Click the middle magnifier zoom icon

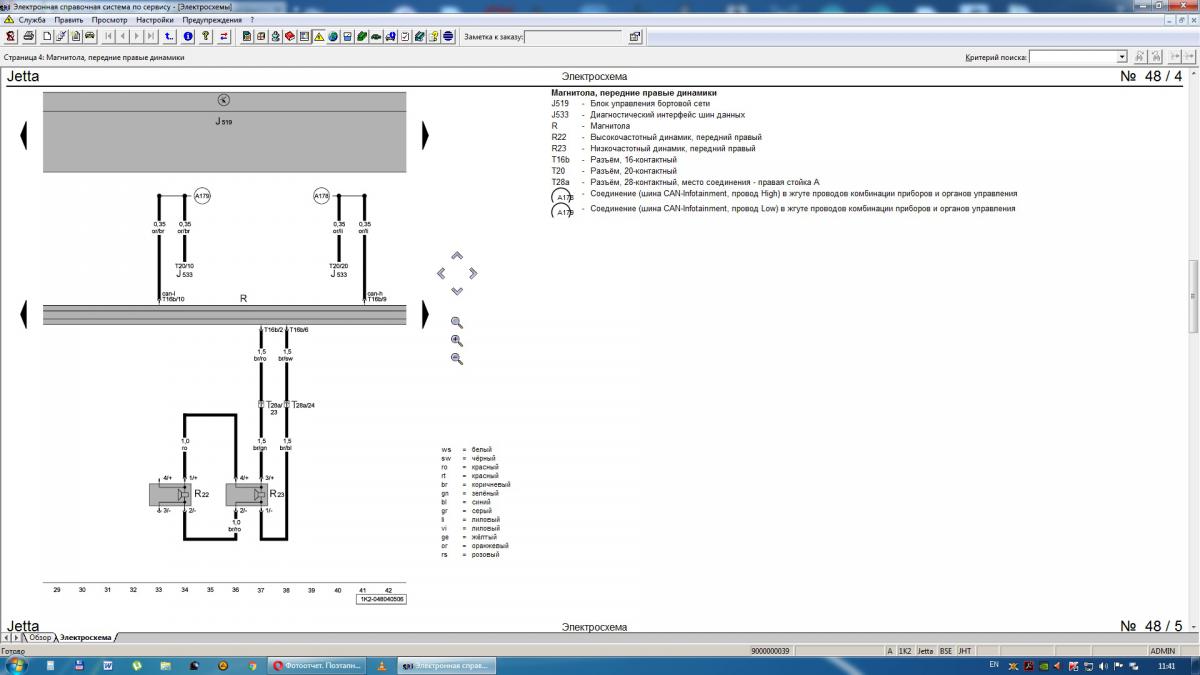click(x=457, y=340)
